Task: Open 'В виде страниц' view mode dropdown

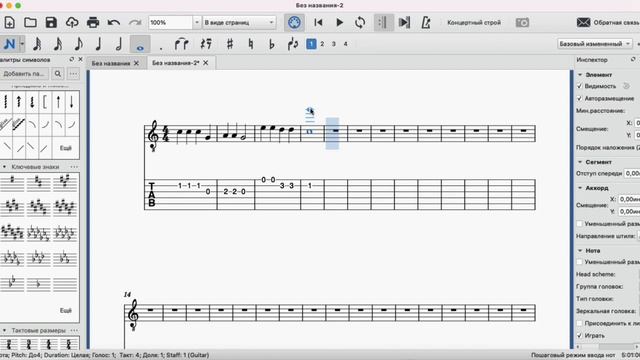Action: (x=239, y=22)
